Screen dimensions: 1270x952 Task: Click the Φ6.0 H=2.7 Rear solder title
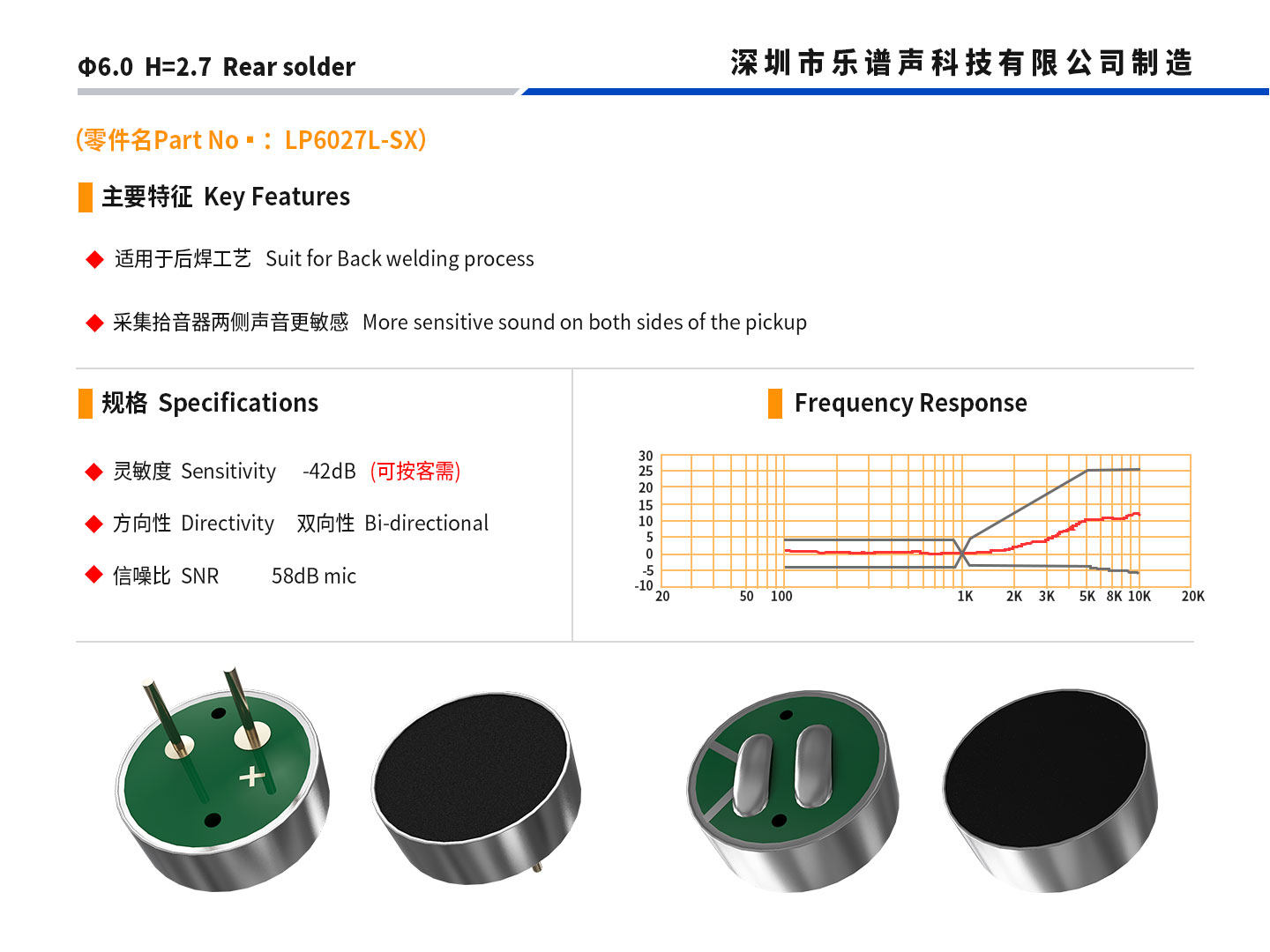217,67
